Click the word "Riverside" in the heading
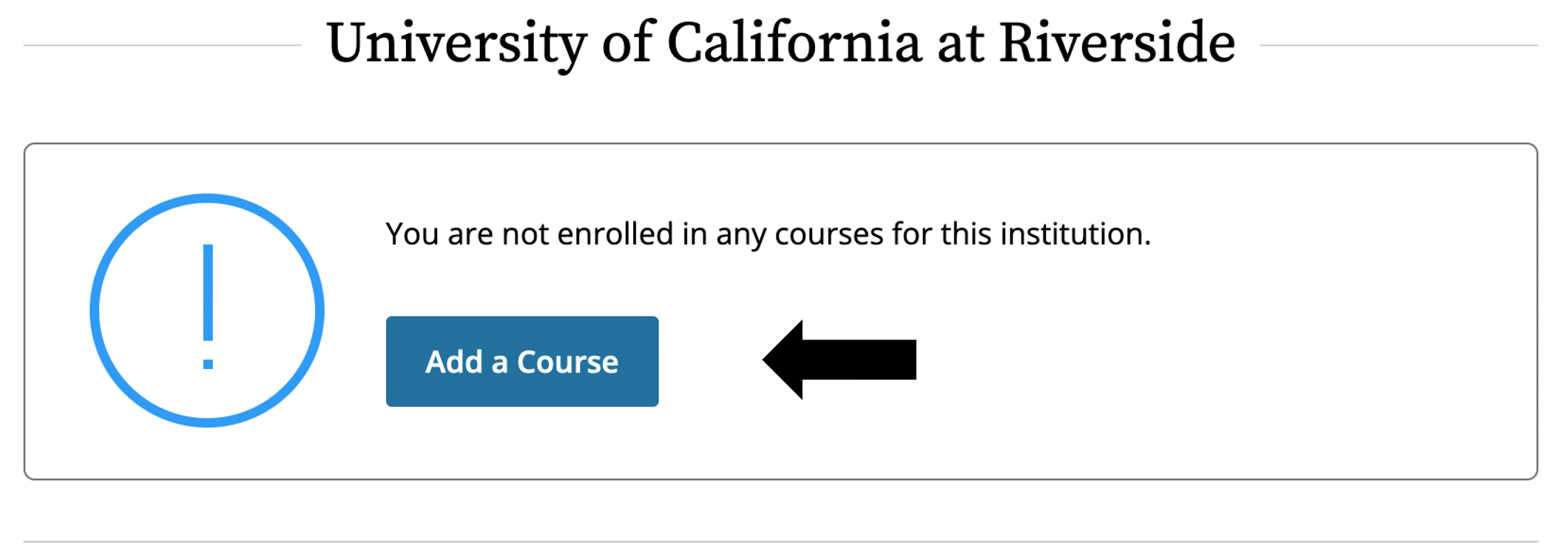 point(1117,43)
